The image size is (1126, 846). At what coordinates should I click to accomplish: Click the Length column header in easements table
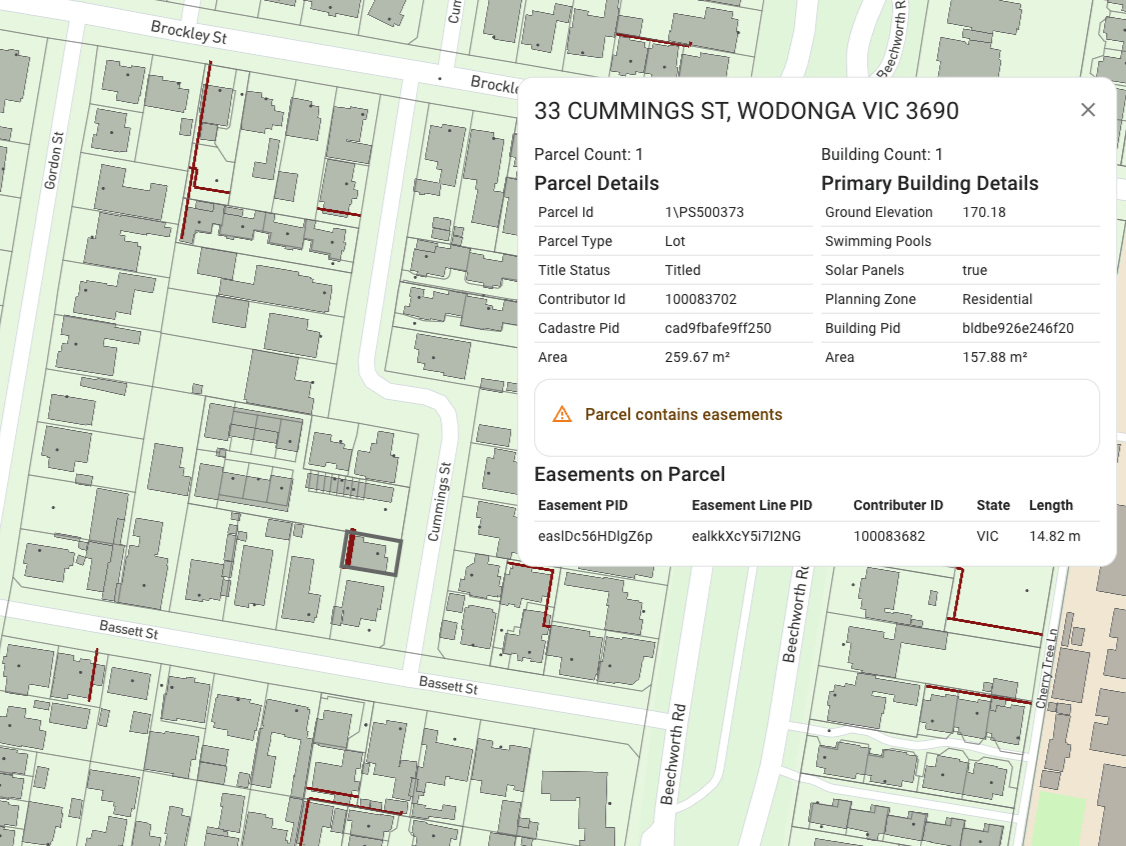1049,505
